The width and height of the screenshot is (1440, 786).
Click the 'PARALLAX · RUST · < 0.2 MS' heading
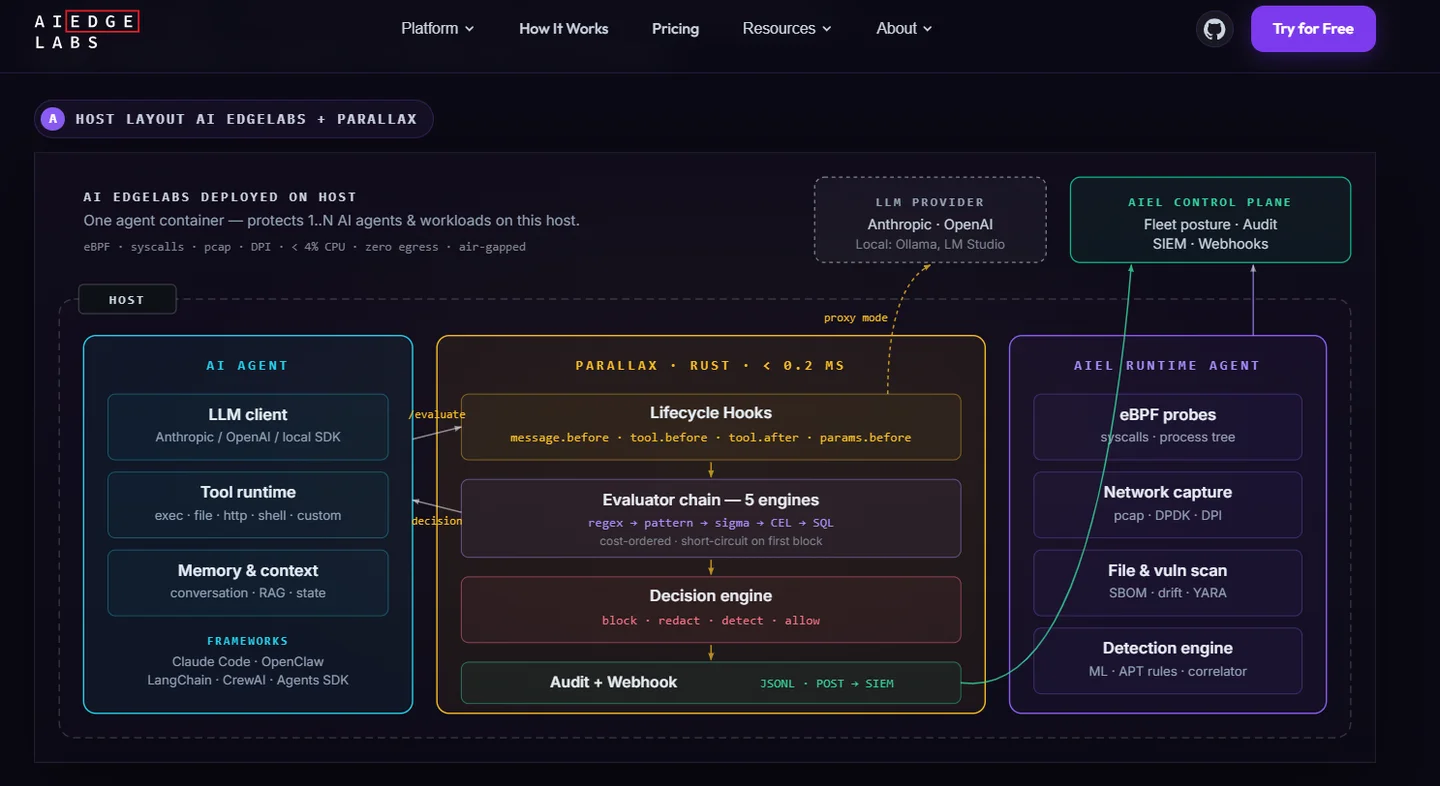coord(711,366)
